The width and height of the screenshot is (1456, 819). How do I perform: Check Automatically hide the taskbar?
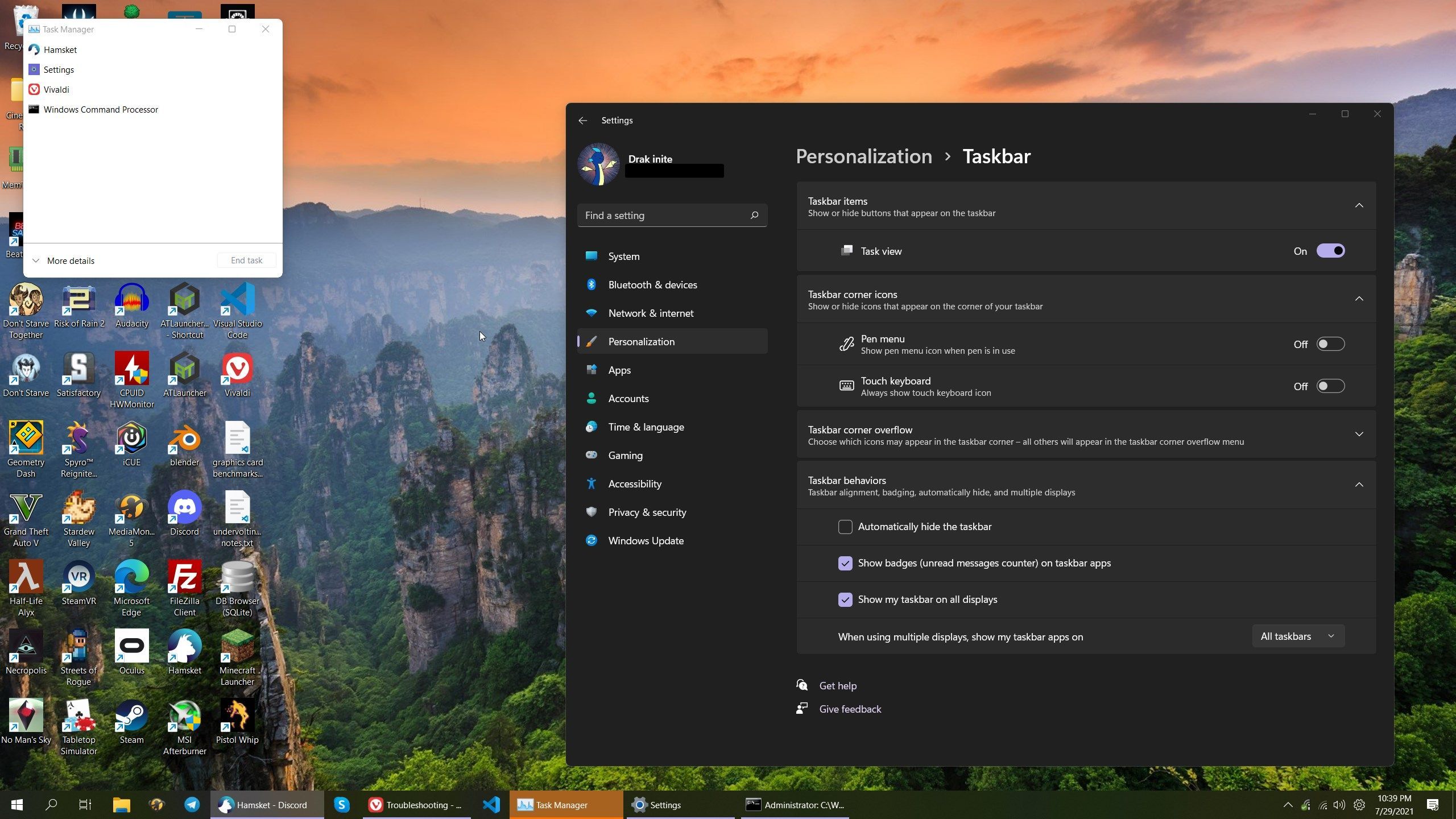coord(845,527)
